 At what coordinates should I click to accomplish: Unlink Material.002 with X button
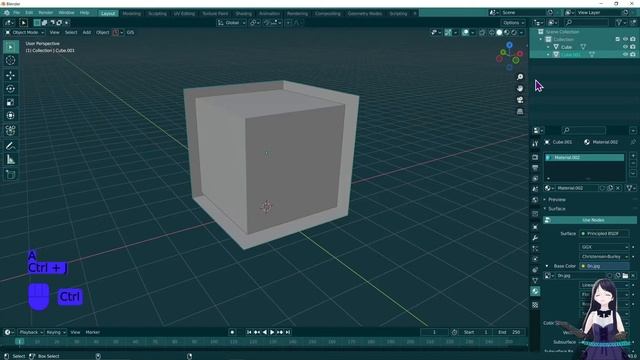tap(618, 188)
